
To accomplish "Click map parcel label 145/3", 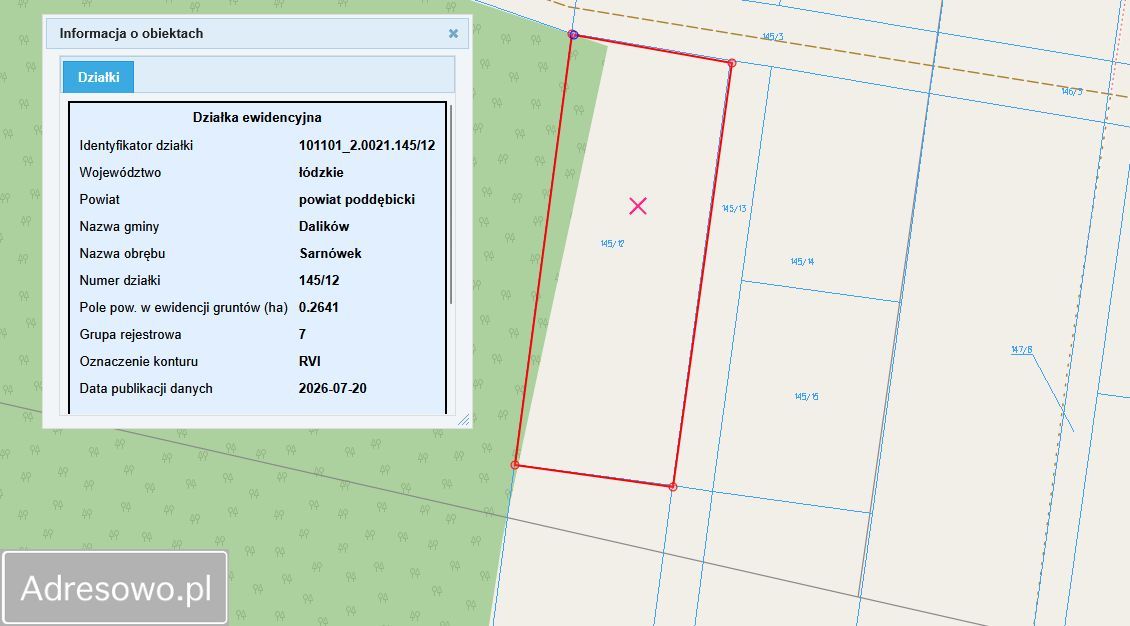I will 772,36.
